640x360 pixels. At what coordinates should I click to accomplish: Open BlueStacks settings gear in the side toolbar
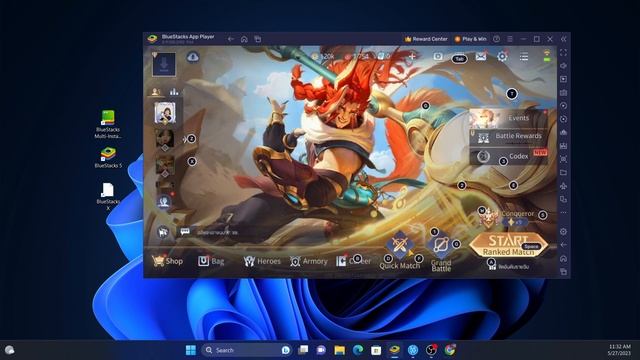click(x=563, y=231)
